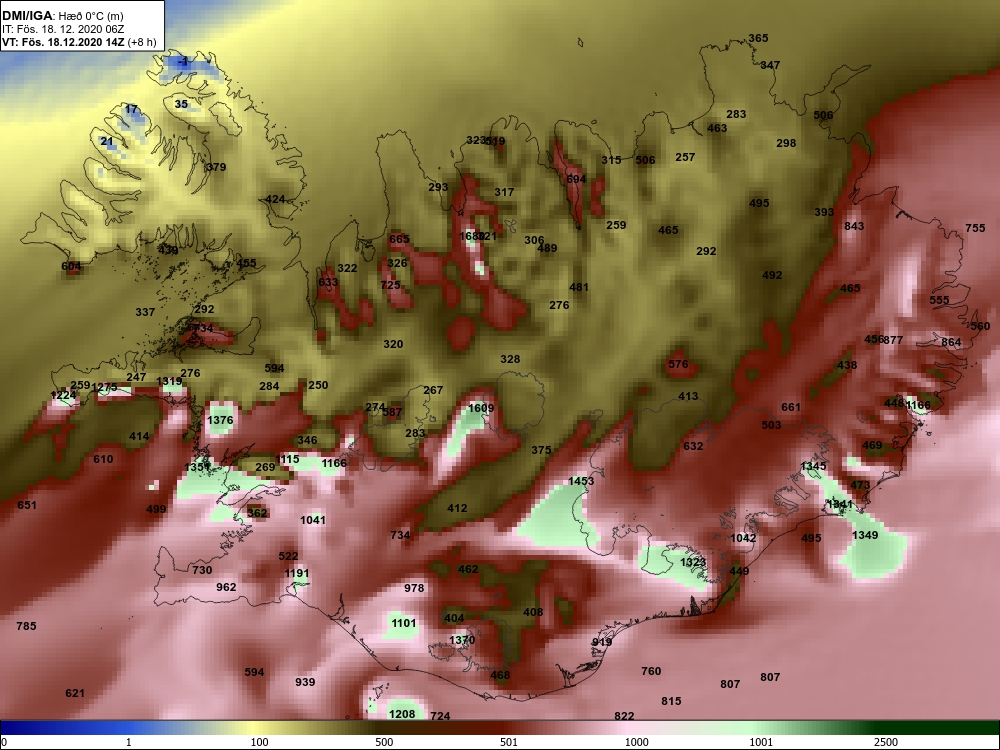Click the map value '379'
The image size is (1000, 750).
click(217, 167)
